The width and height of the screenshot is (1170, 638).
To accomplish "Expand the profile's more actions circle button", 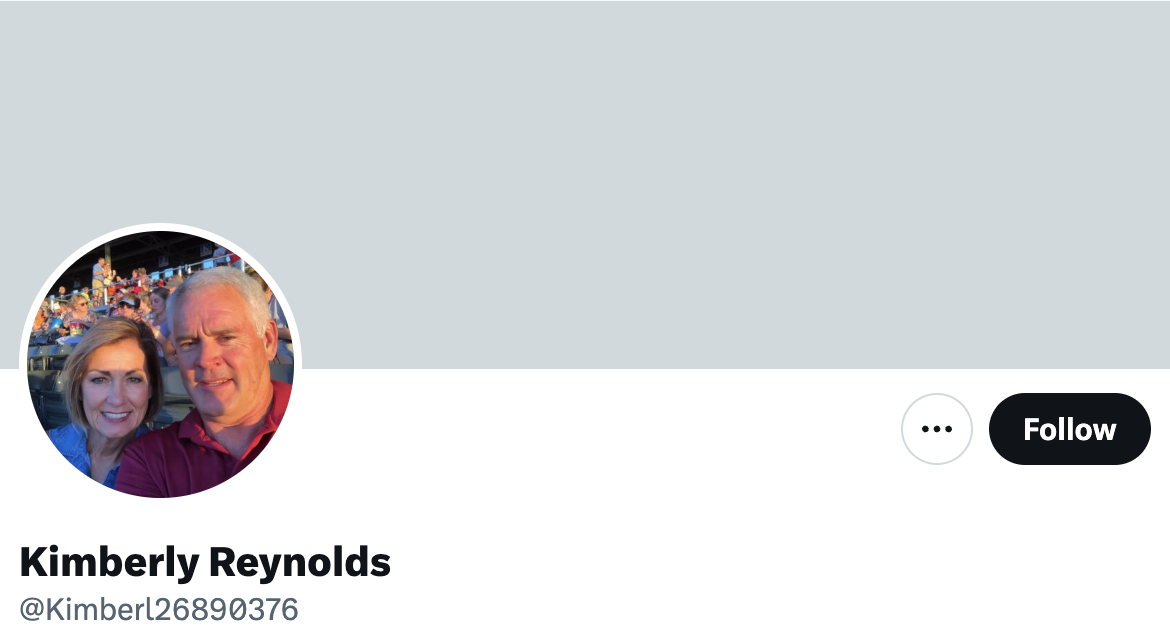I will tap(936, 429).
